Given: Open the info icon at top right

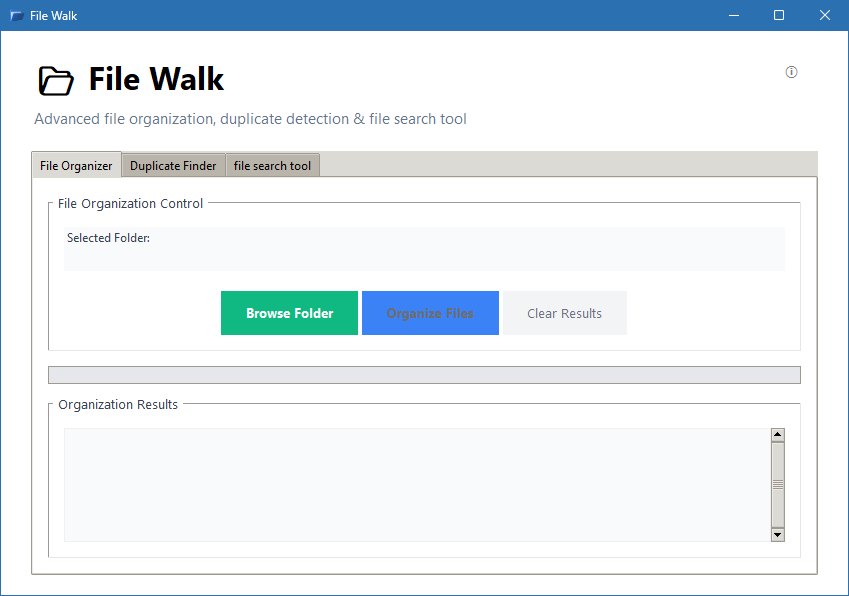Looking at the screenshot, I should coord(791,72).
